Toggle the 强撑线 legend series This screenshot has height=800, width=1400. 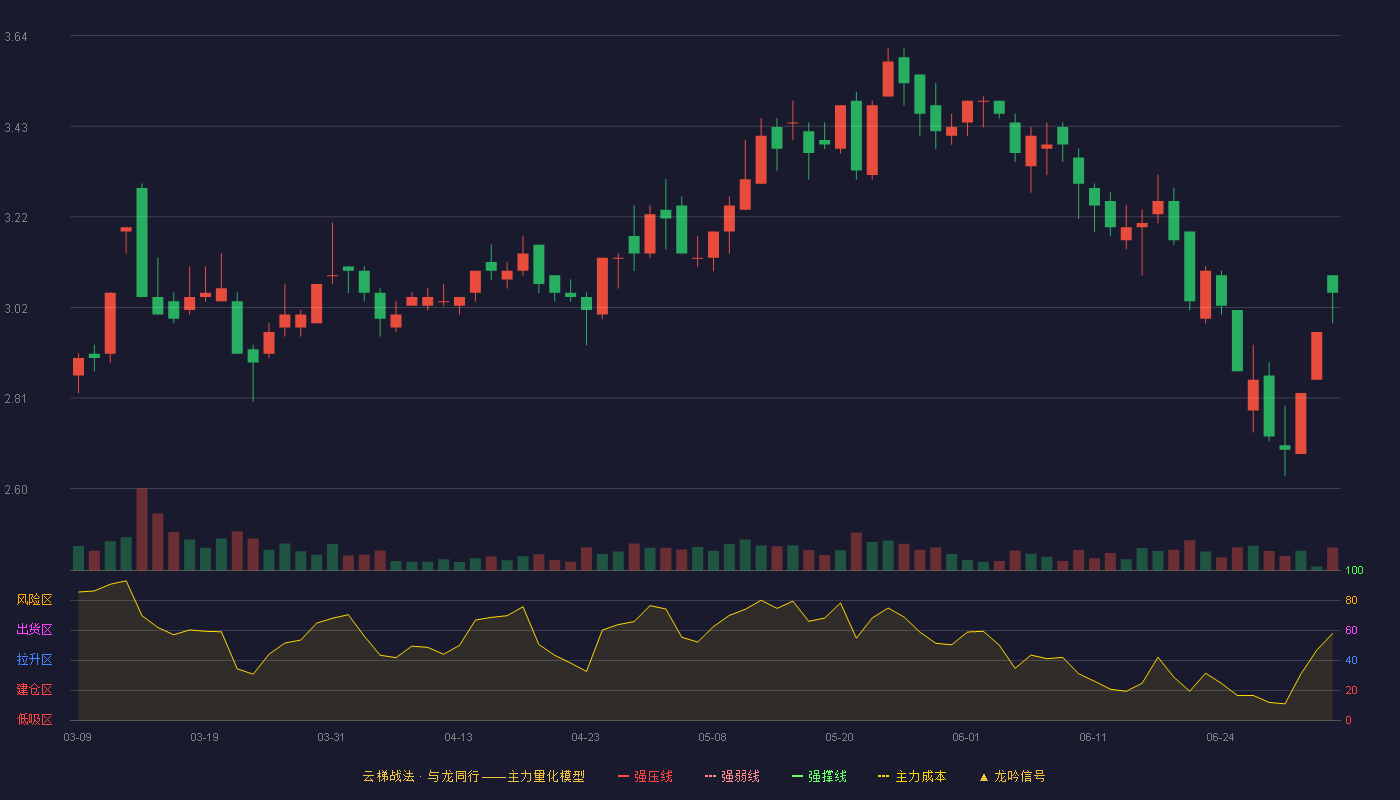click(819, 776)
